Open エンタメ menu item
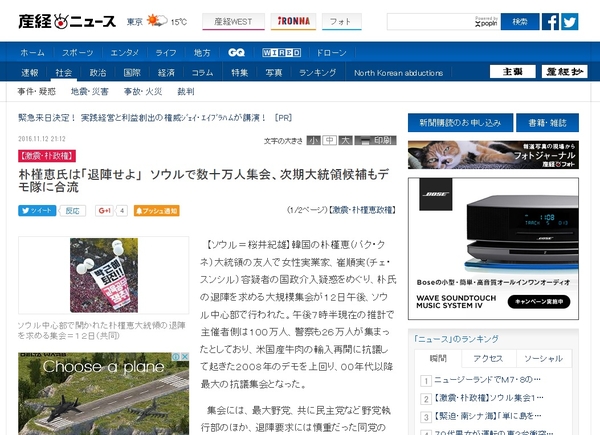Image resolution: width=600 pixels, height=435 pixels. 124,52
